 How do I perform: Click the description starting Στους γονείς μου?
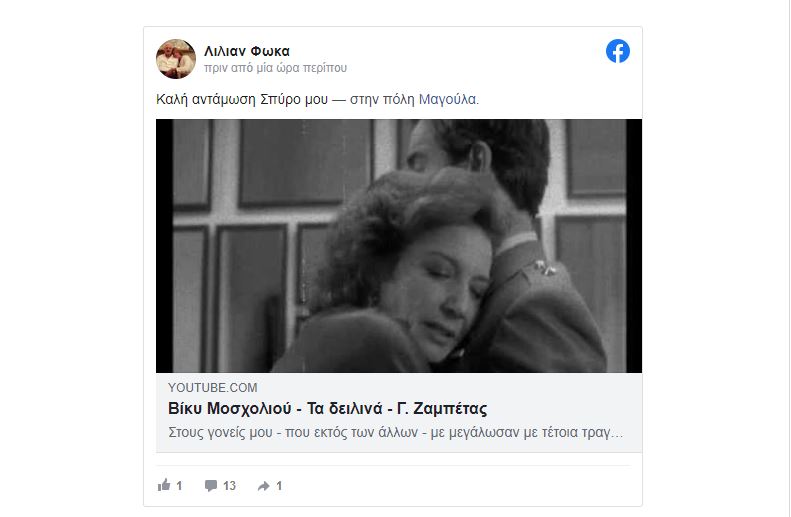[396, 433]
